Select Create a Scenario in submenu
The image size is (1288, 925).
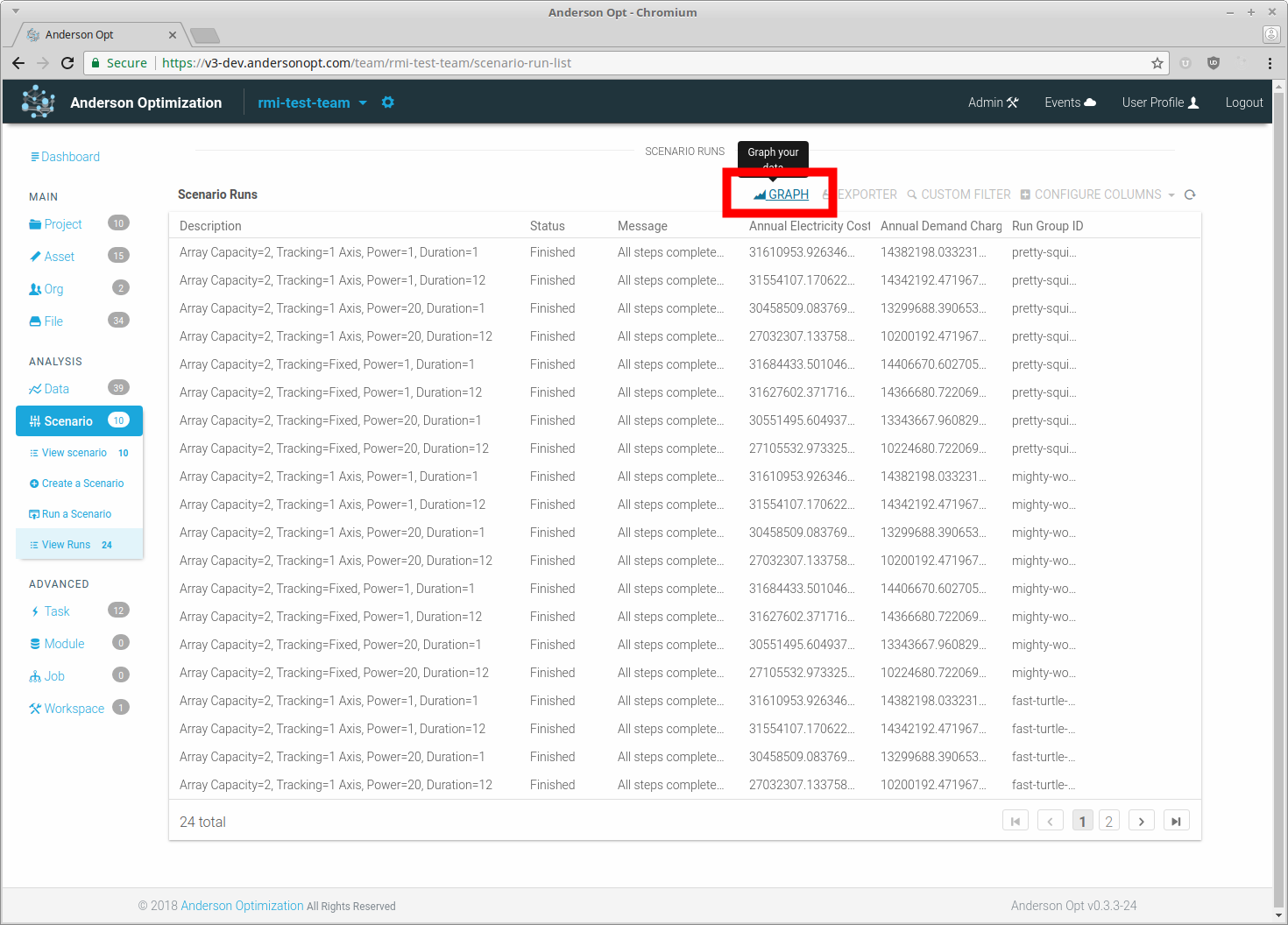(82, 484)
